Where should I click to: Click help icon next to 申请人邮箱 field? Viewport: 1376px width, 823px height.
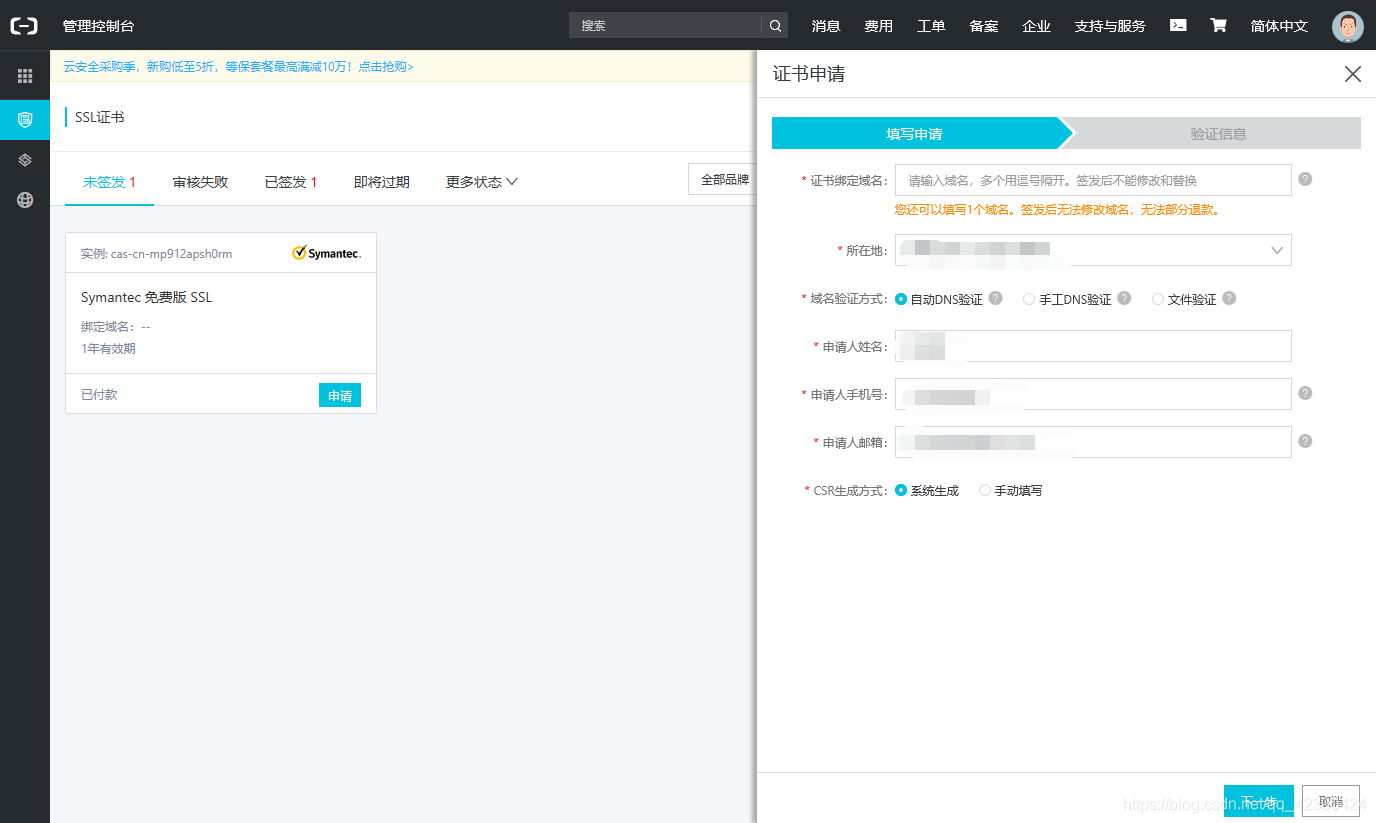pyautogui.click(x=1305, y=441)
